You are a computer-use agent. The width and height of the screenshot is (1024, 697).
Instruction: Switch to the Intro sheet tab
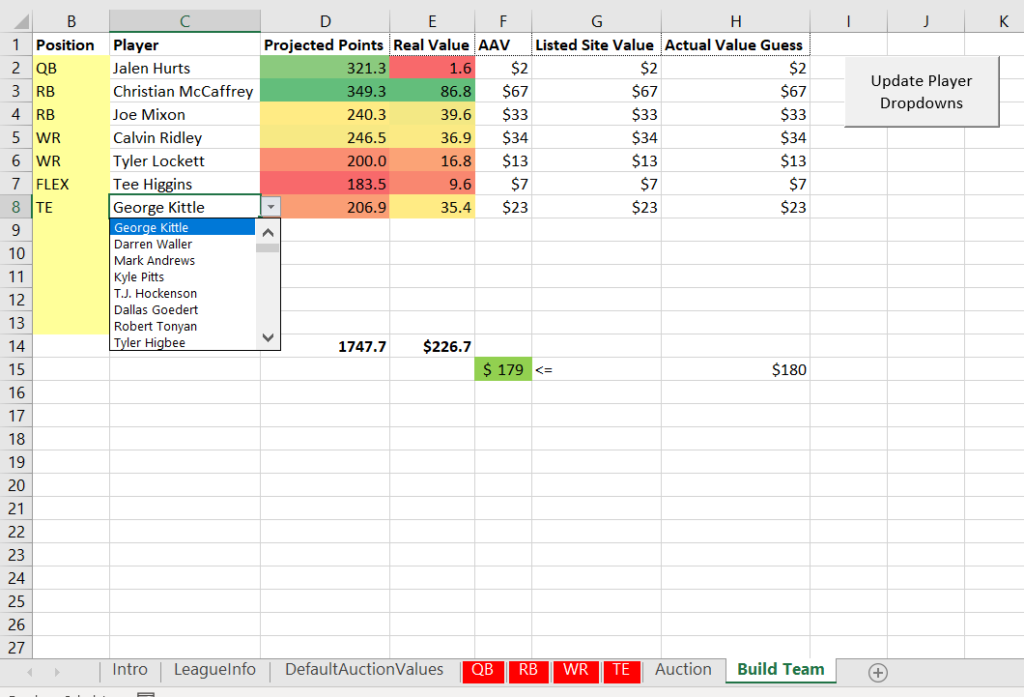click(129, 671)
